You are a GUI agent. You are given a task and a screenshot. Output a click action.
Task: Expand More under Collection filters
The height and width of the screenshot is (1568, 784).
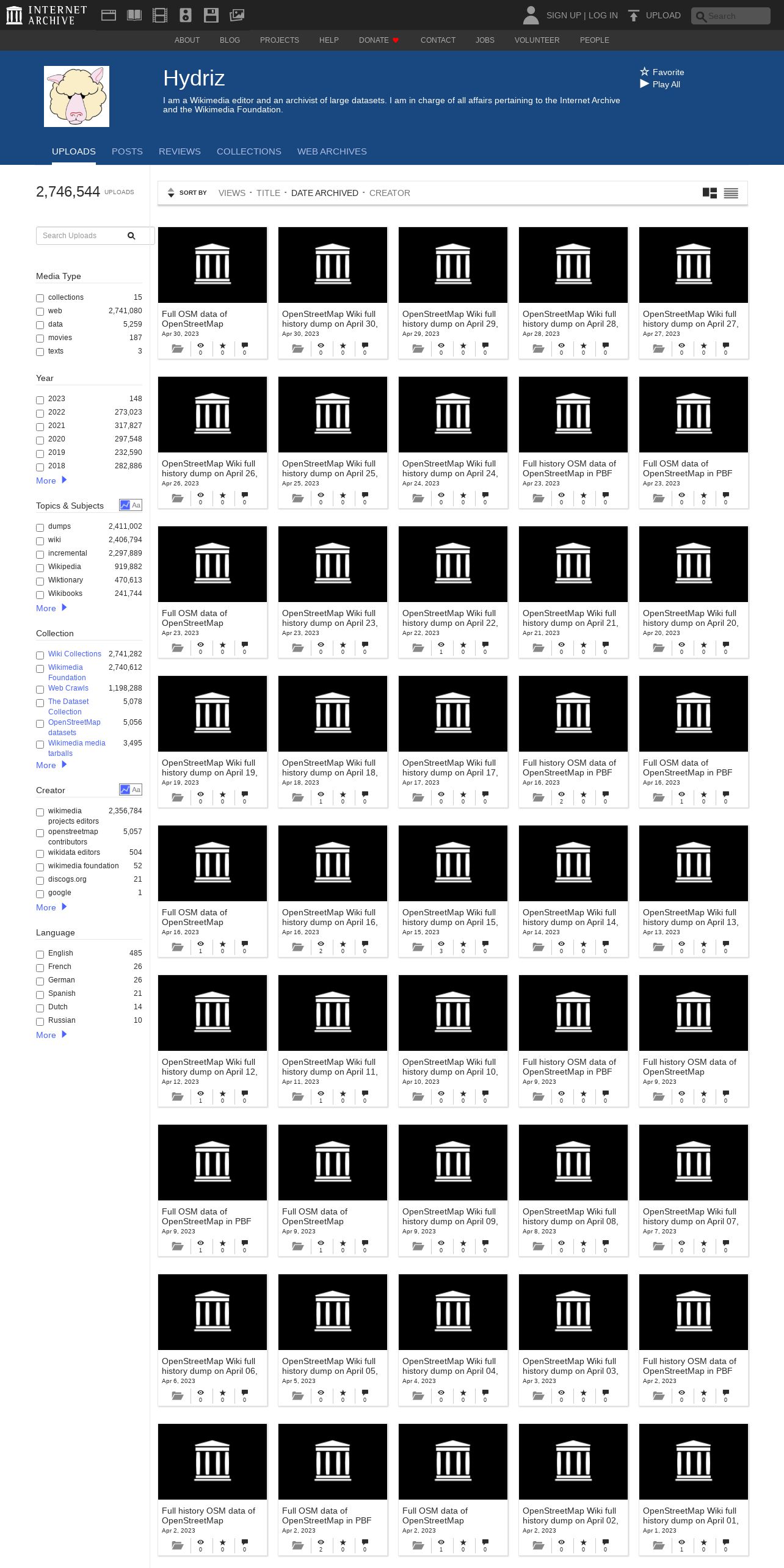click(x=51, y=765)
